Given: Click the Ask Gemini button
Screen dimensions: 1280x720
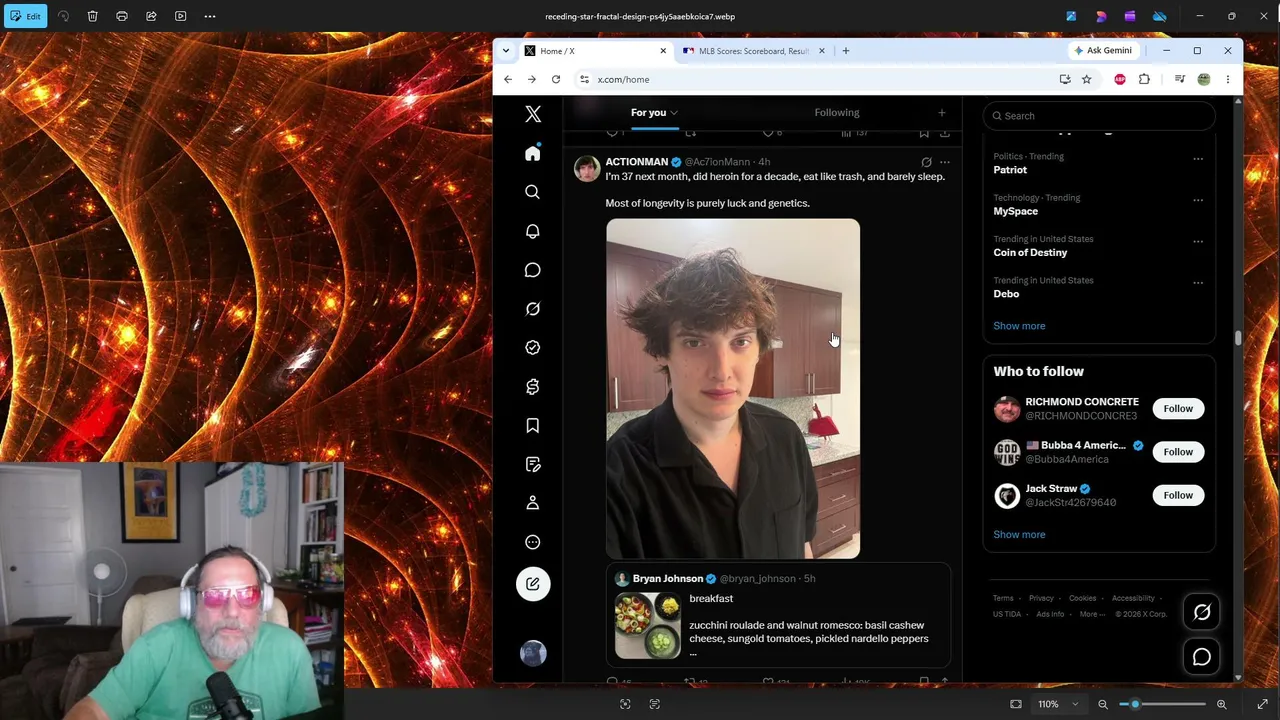Looking at the screenshot, I should tap(1103, 50).
